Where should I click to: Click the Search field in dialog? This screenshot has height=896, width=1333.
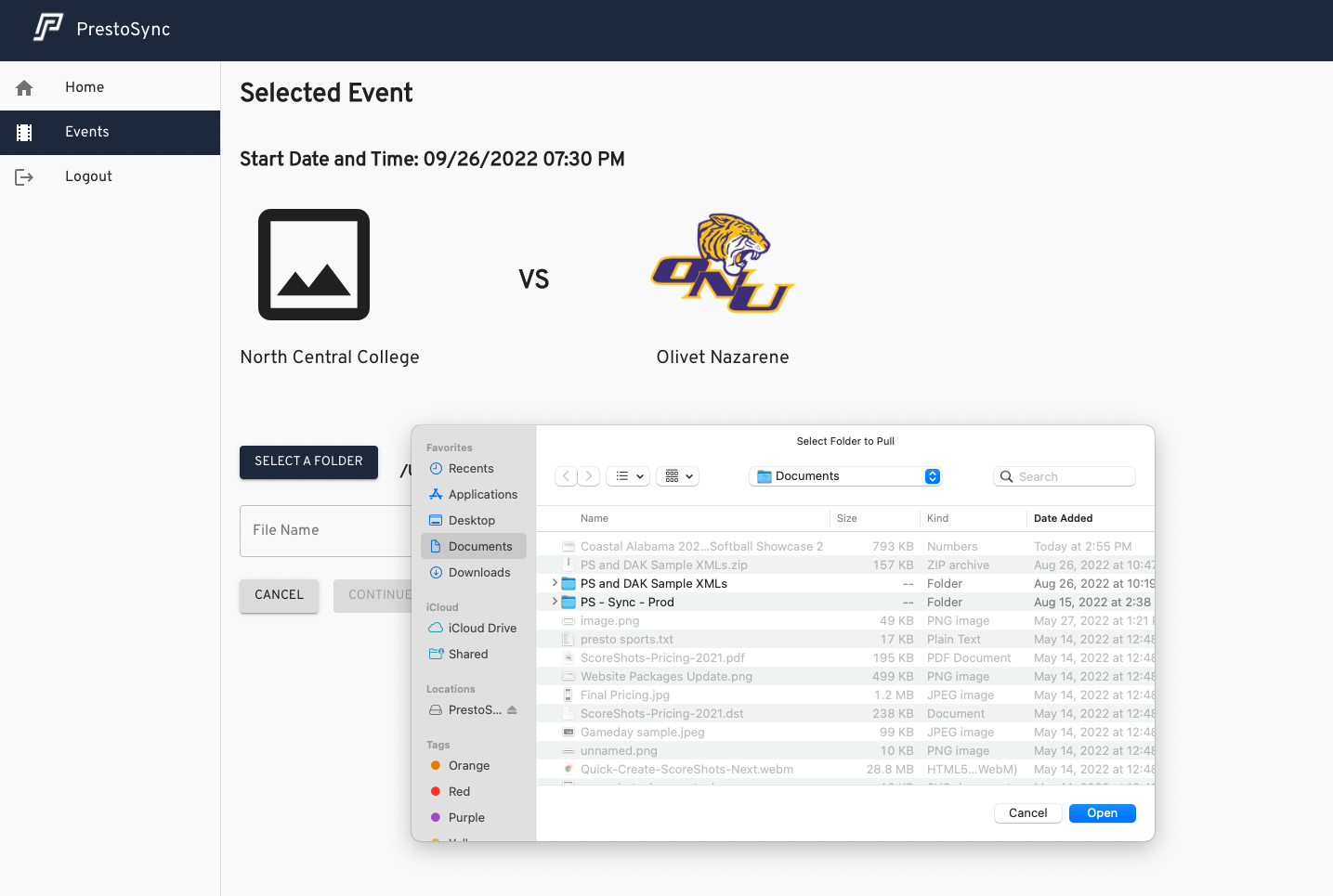tap(1065, 476)
